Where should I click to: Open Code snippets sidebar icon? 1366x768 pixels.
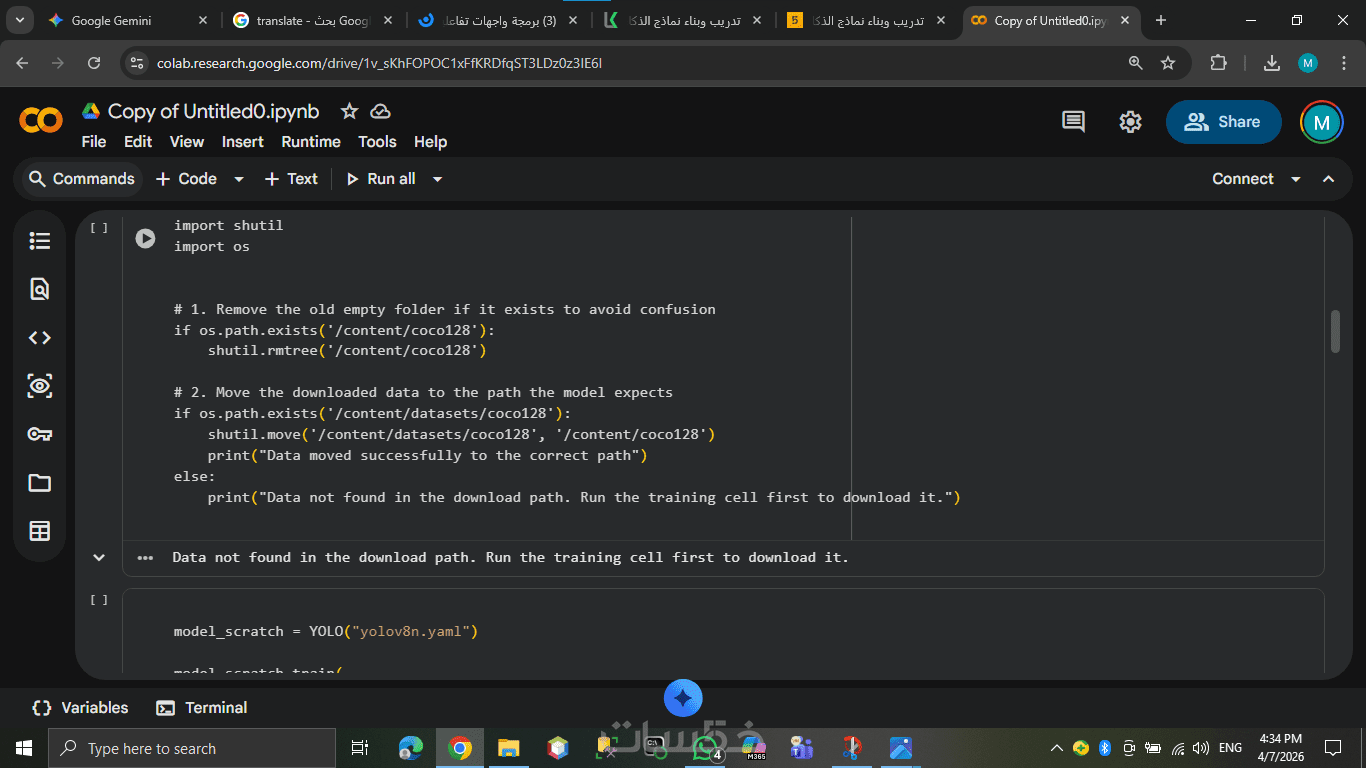[x=40, y=338]
